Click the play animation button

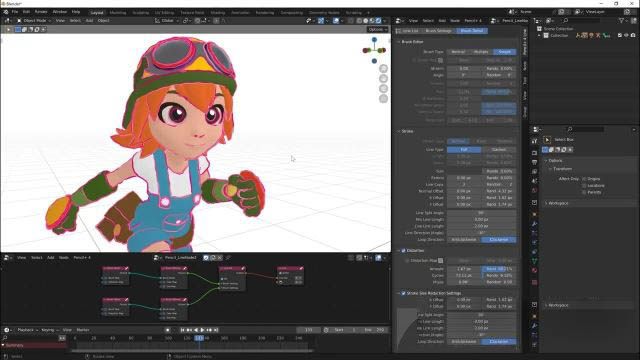pyautogui.click(x=202, y=330)
